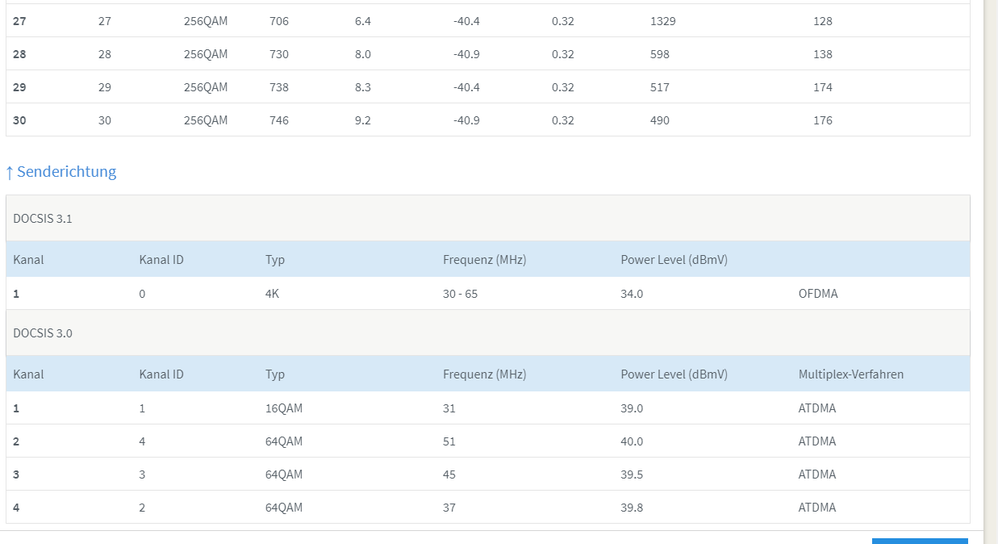
Task: Select the DOCSIS 3.0 section header row
Action: pyautogui.click(x=487, y=333)
